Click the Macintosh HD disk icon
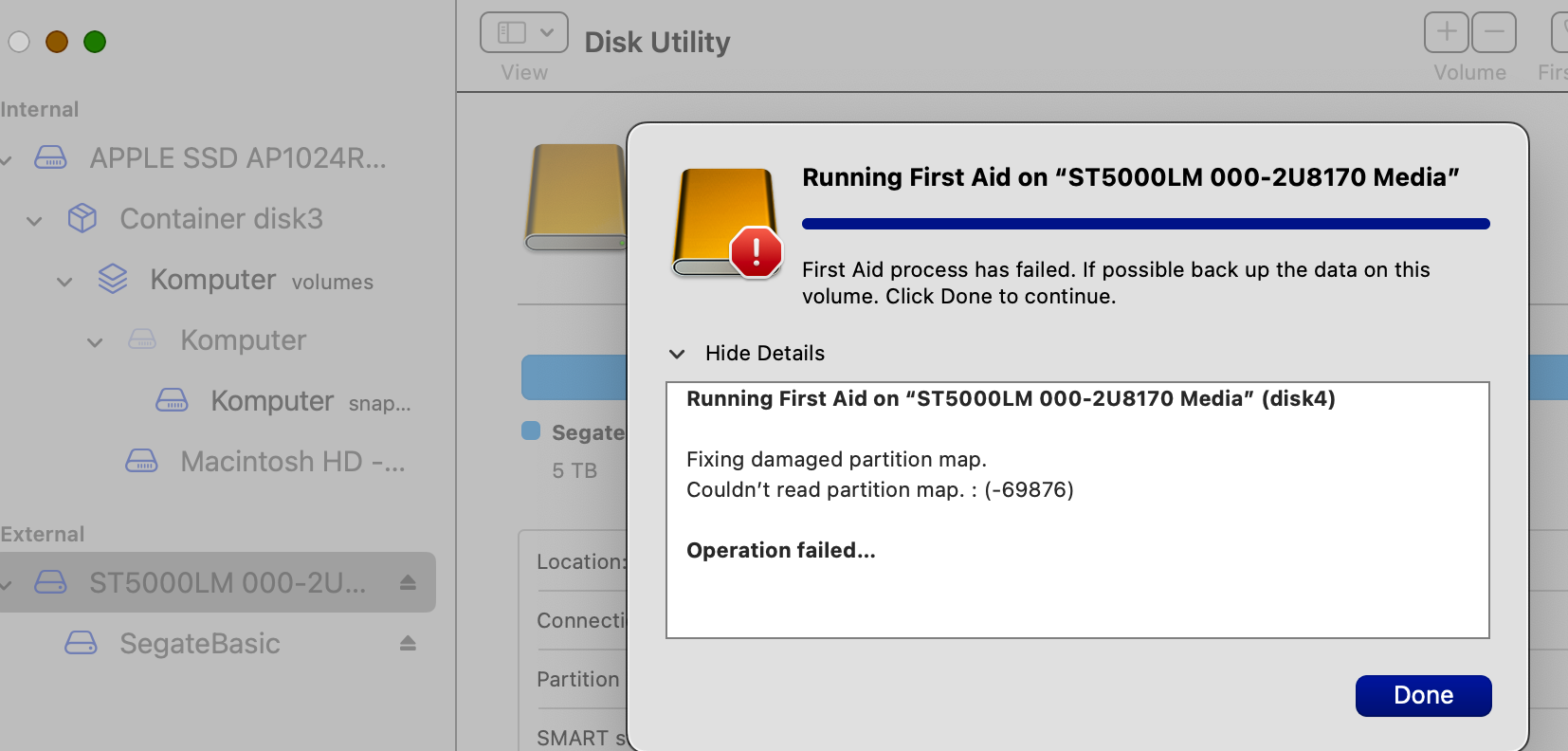This screenshot has width=1568, height=751. [x=142, y=461]
